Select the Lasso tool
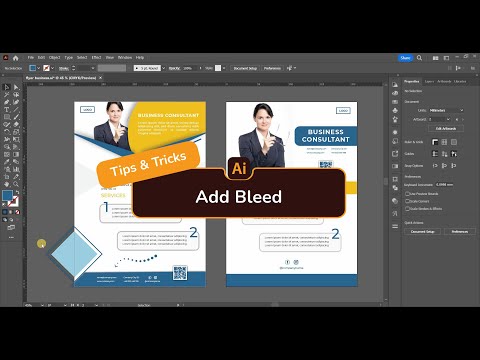The height and width of the screenshot is (360, 480). 16,95
